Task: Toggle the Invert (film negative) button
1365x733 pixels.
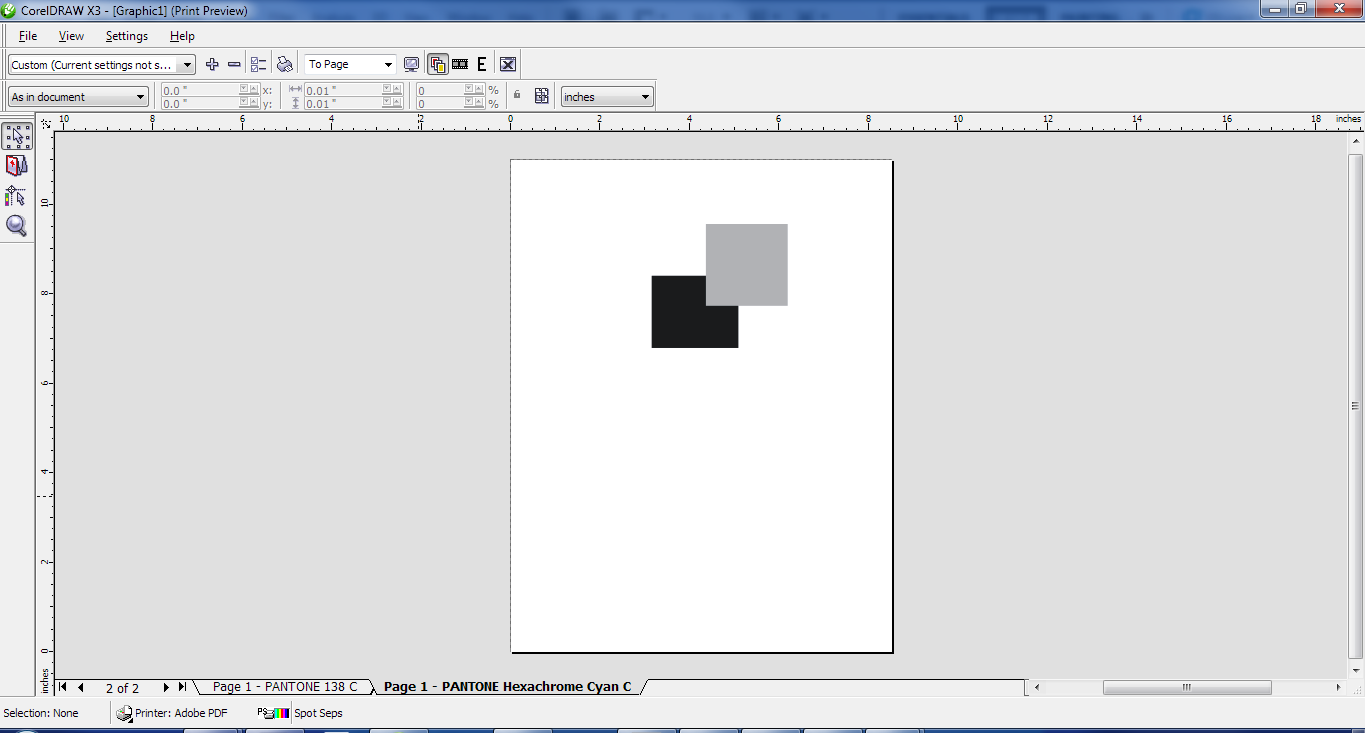Action: (460, 64)
